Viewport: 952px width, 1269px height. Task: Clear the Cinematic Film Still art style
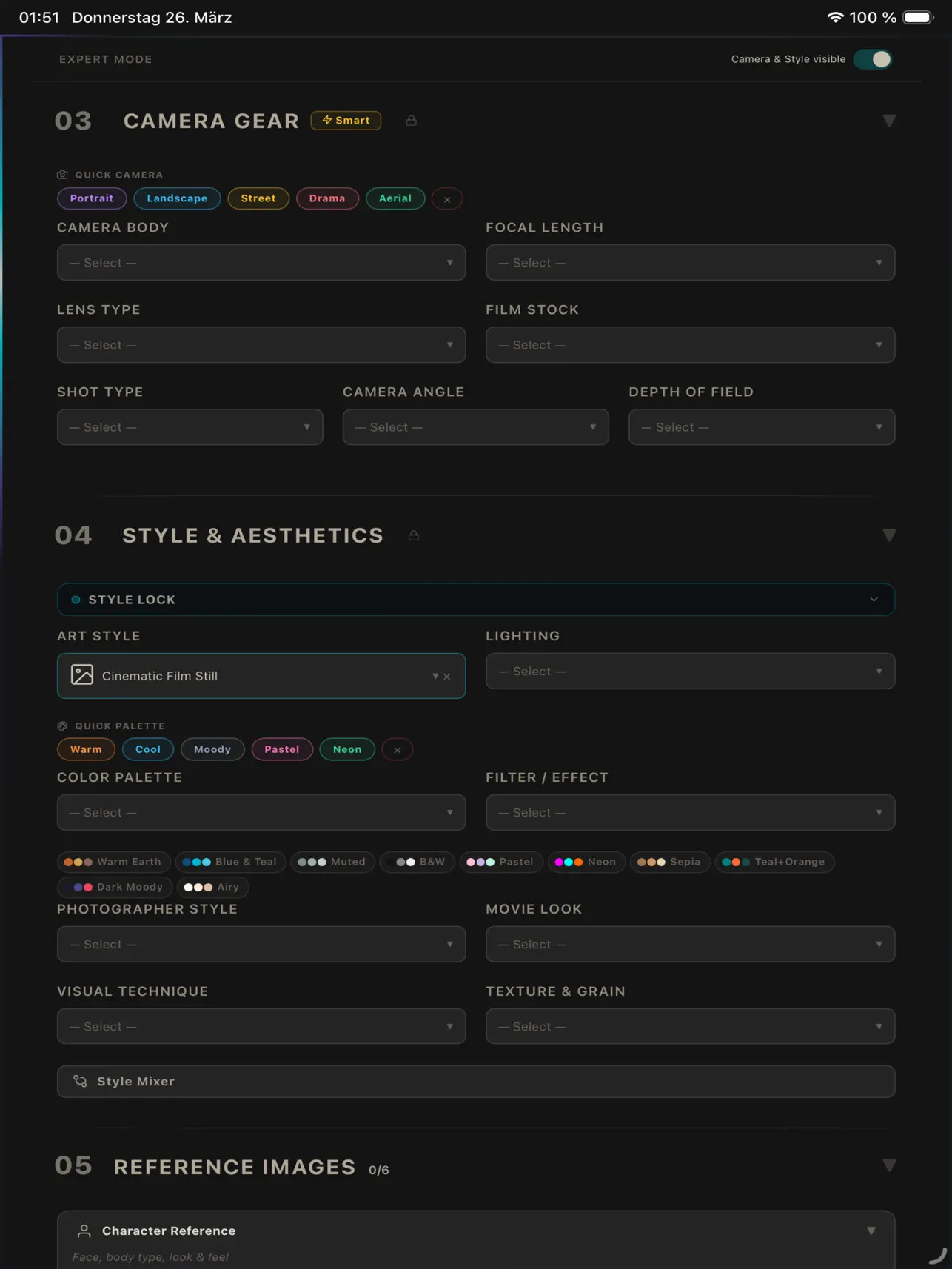point(447,677)
